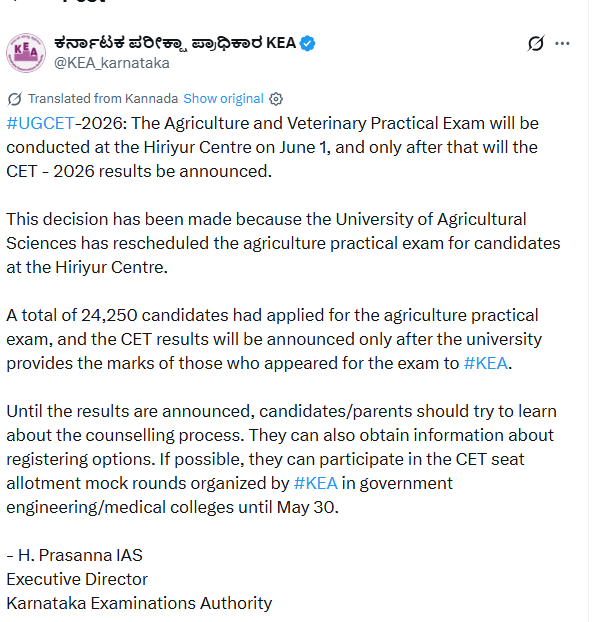The image size is (600, 622).
Task: Click the Grok icon beside the more menu
Action: [535, 43]
